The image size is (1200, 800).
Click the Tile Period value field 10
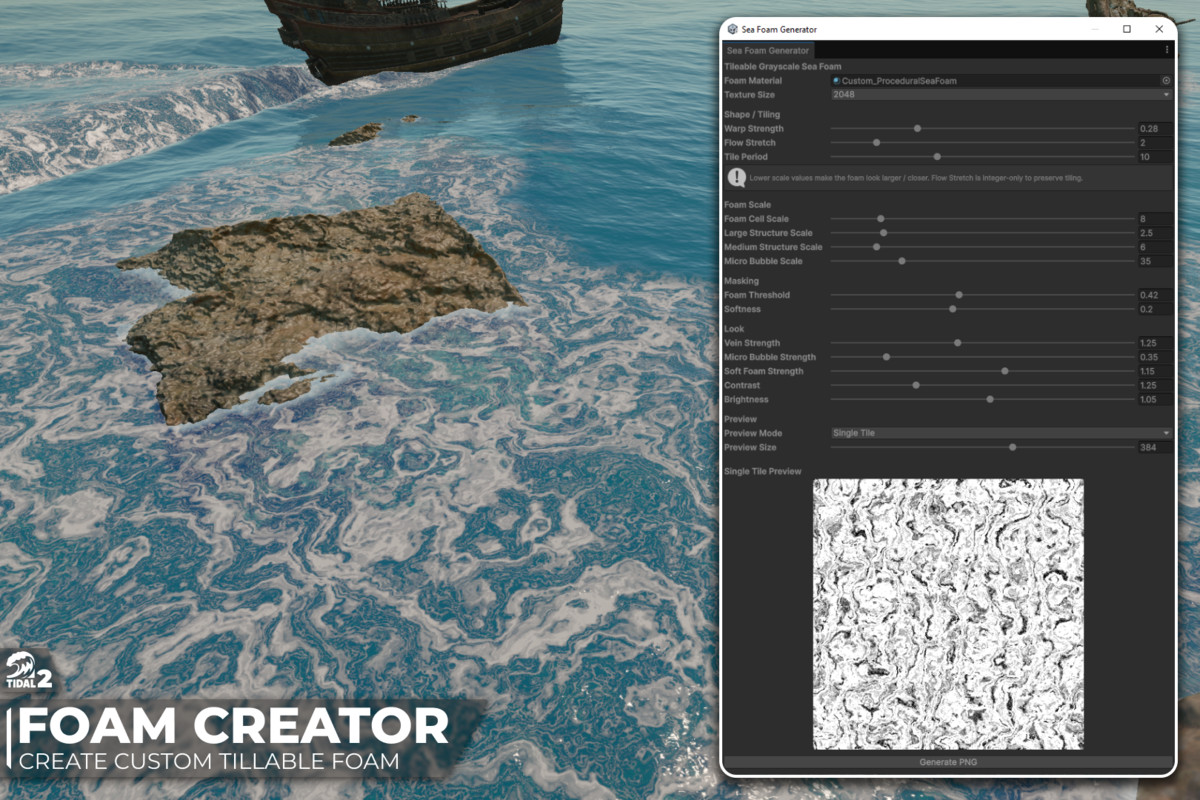1154,157
